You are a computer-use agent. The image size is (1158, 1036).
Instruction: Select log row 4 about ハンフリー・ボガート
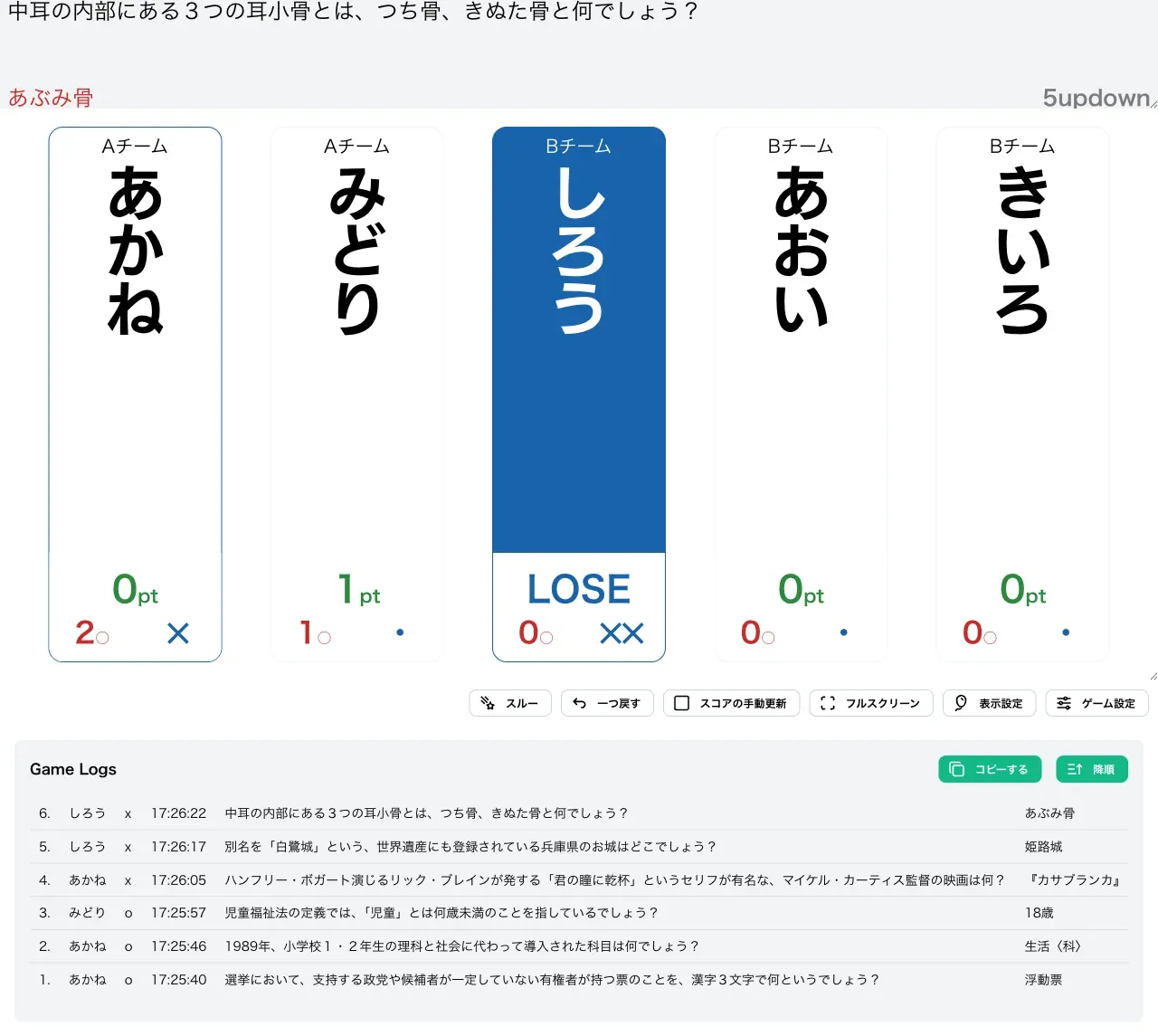[579, 879]
